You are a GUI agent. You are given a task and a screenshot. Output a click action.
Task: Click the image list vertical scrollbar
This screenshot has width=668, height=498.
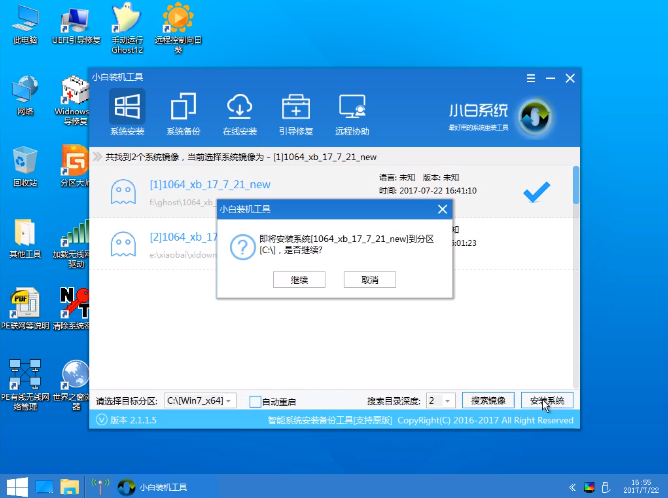pos(576,186)
